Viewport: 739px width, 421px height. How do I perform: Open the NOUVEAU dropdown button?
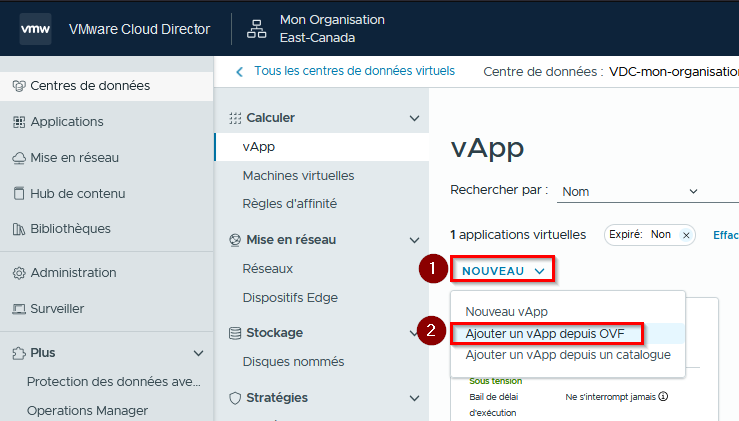coord(503,271)
